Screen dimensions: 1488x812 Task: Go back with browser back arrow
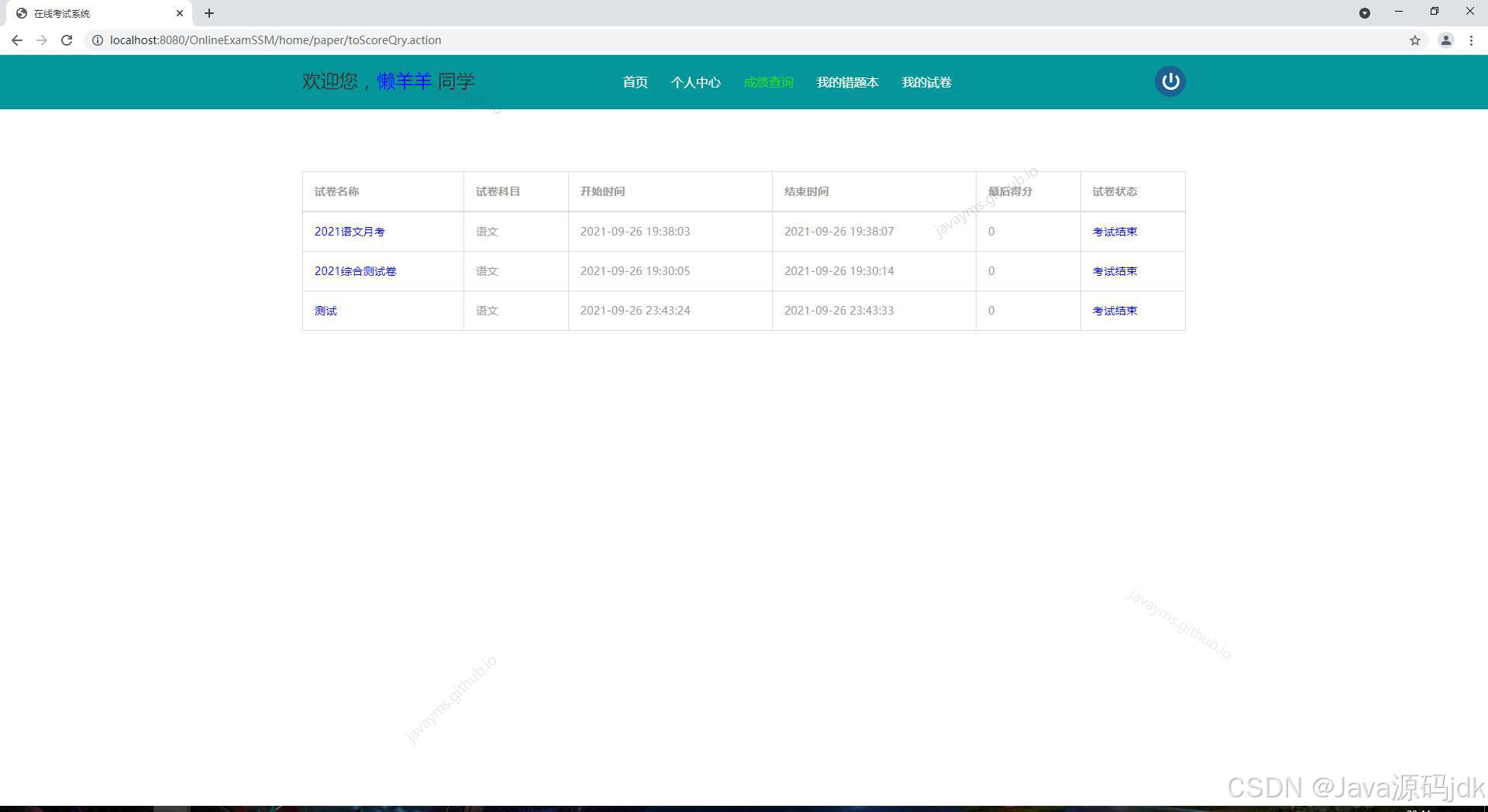[x=17, y=40]
